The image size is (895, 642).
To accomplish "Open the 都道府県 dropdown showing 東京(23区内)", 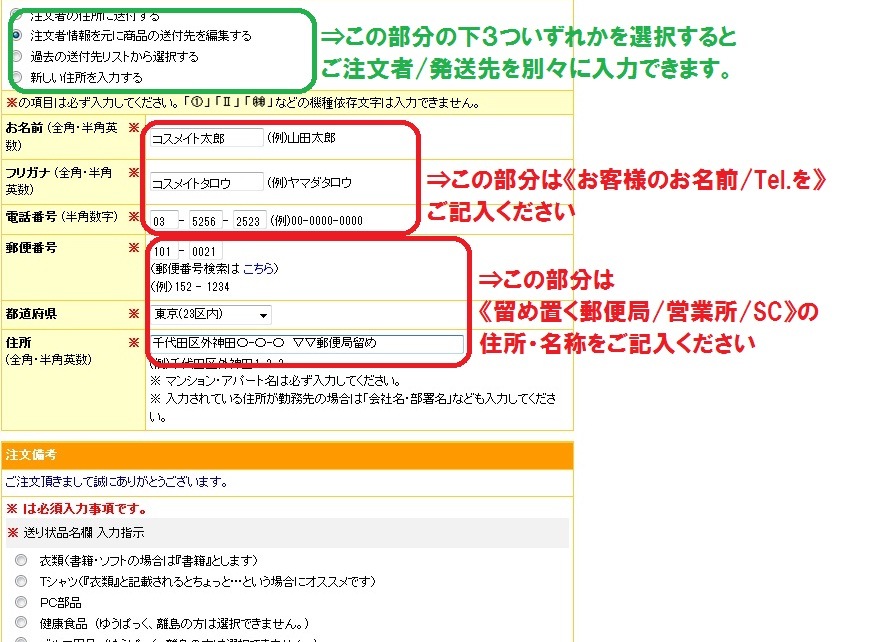I will click(210, 314).
